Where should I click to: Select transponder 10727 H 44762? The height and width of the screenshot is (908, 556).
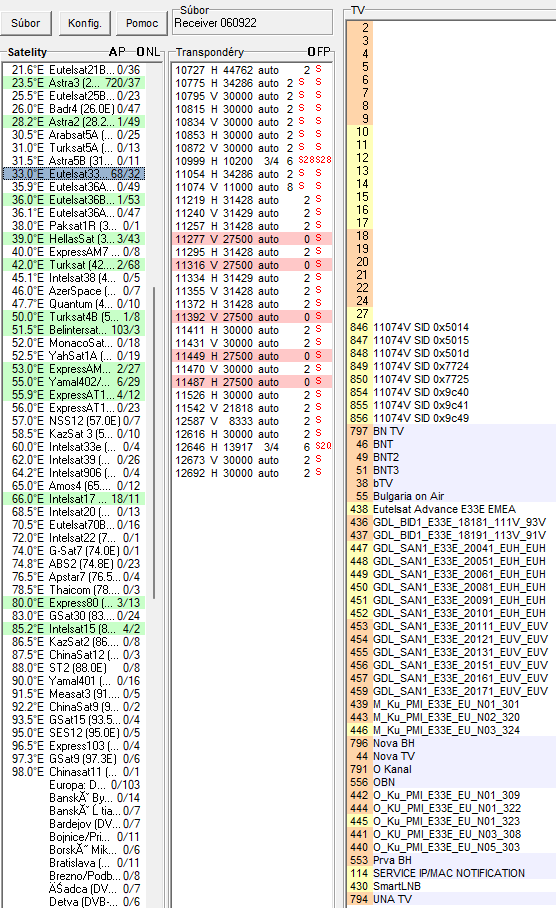click(253, 70)
